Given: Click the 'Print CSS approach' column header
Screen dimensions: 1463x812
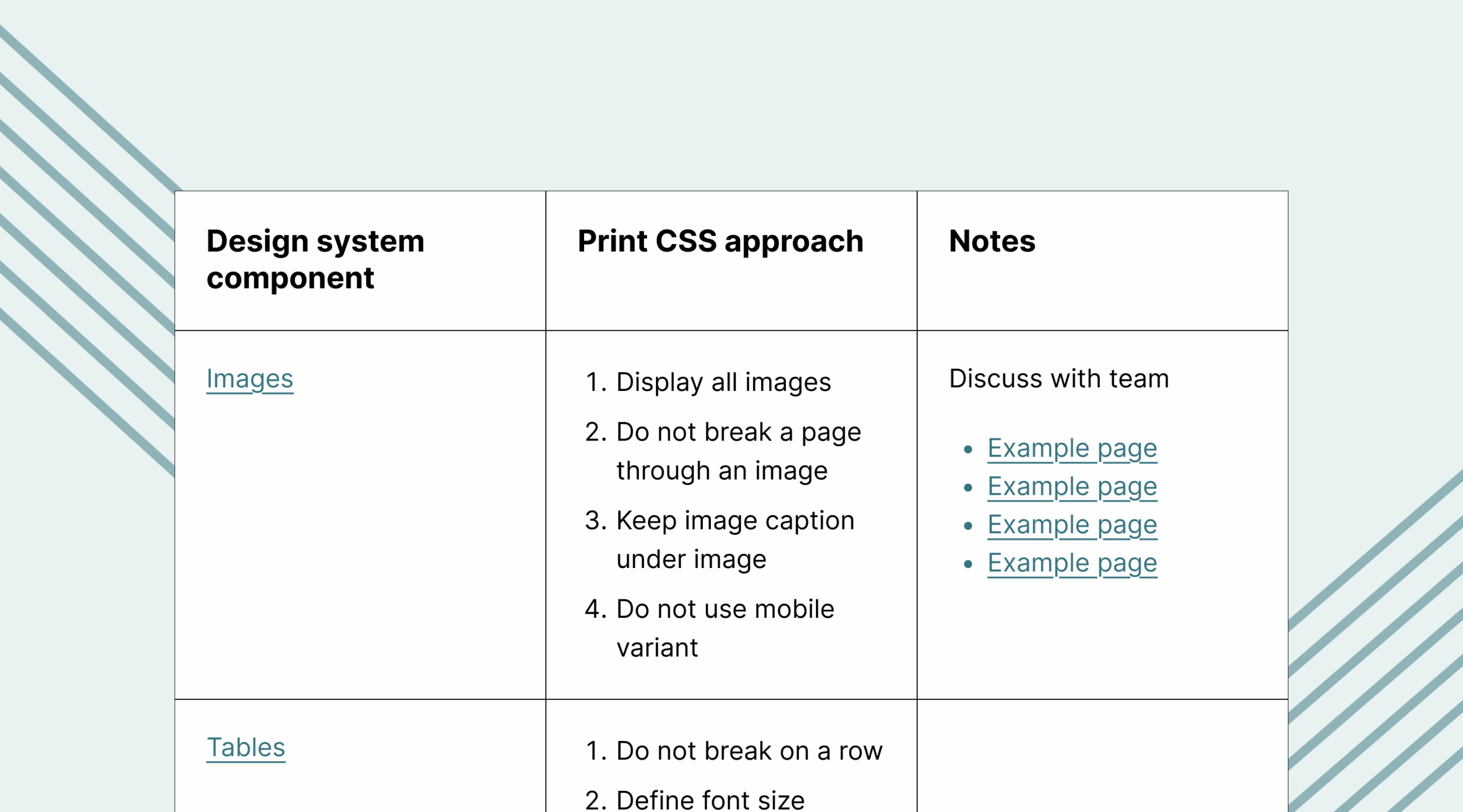Looking at the screenshot, I should point(720,242).
